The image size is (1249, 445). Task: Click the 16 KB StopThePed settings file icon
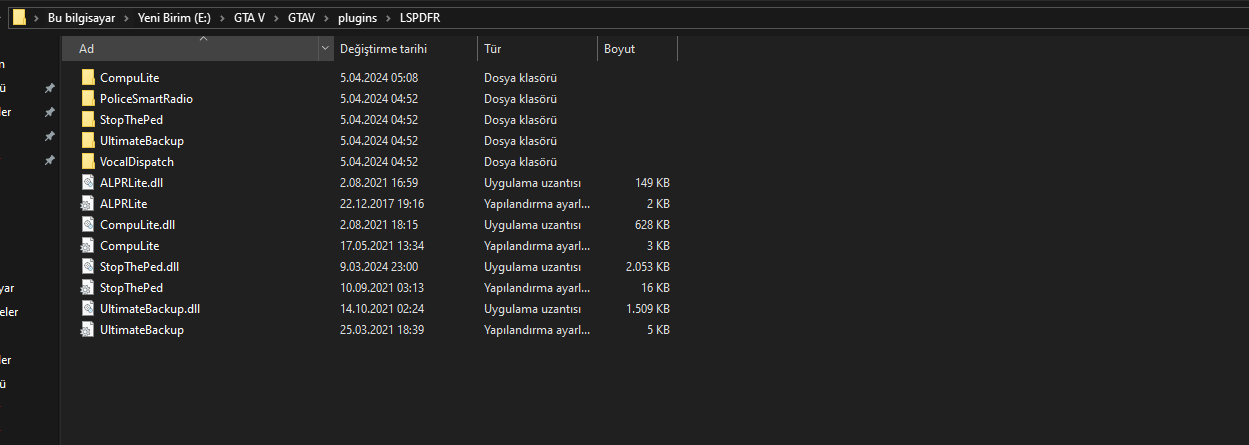pos(88,287)
